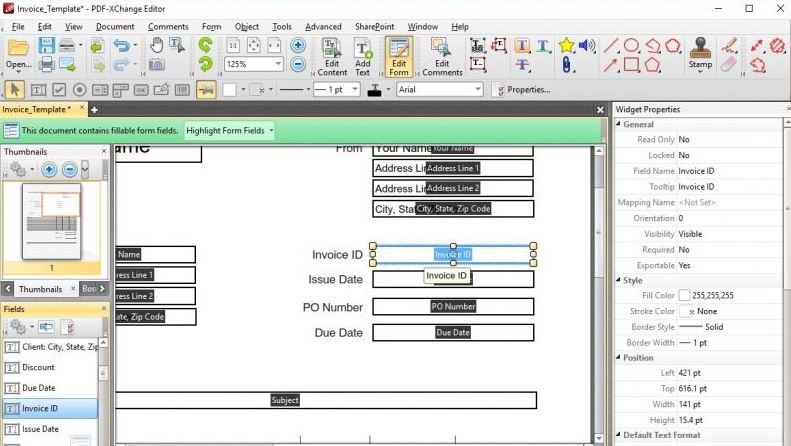Toggle the Barcode field tool
Image resolution: width=791 pixels, height=446 pixels.
[182, 90]
